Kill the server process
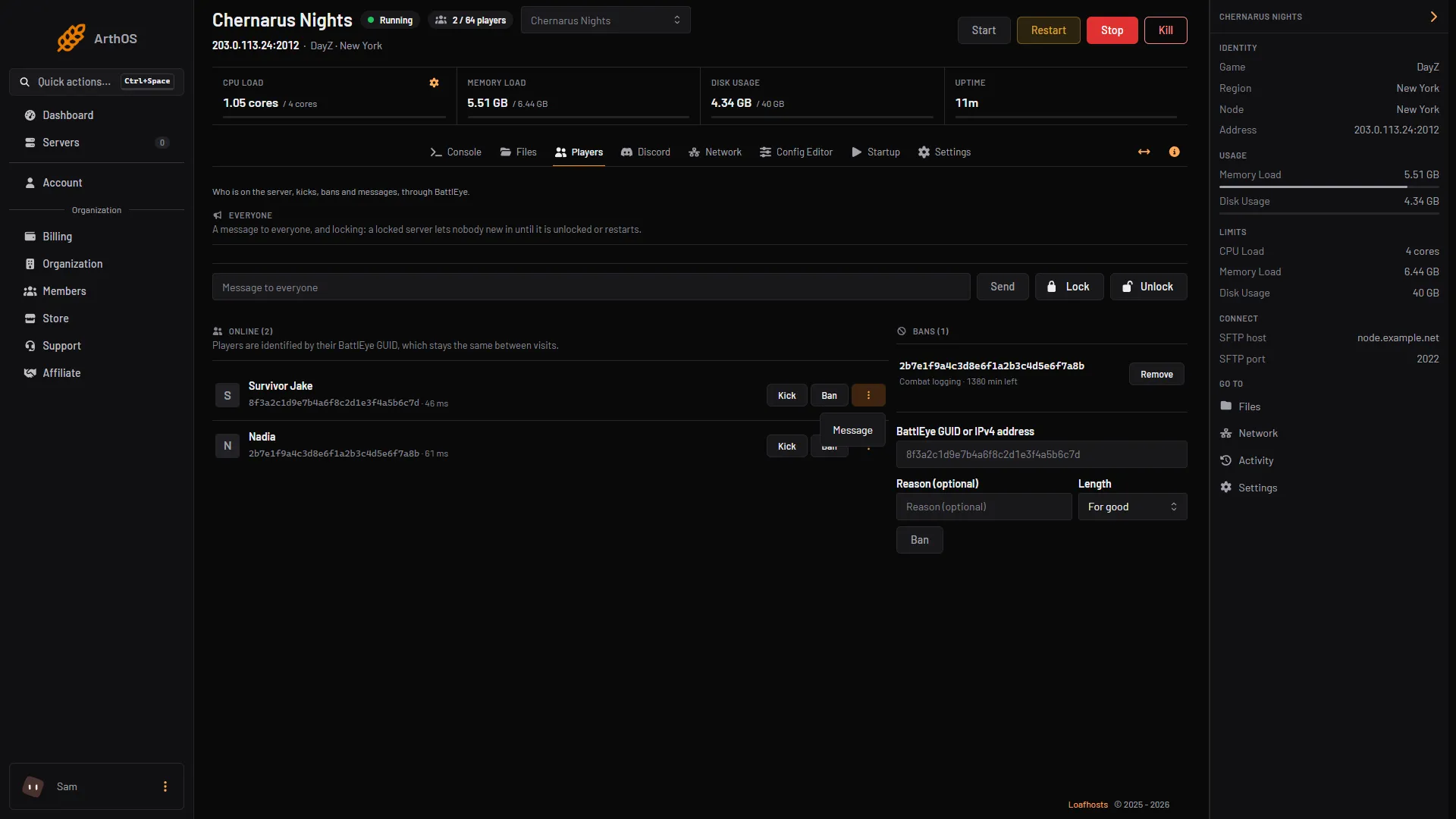Viewport: 1456px width, 819px height. coord(1166,30)
